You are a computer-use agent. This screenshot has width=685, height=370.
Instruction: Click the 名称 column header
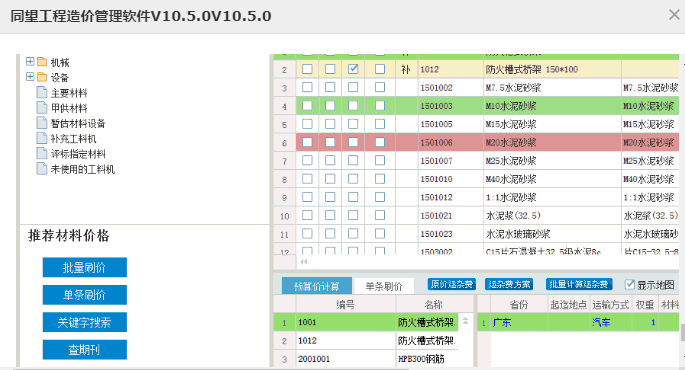pyautogui.click(x=434, y=304)
